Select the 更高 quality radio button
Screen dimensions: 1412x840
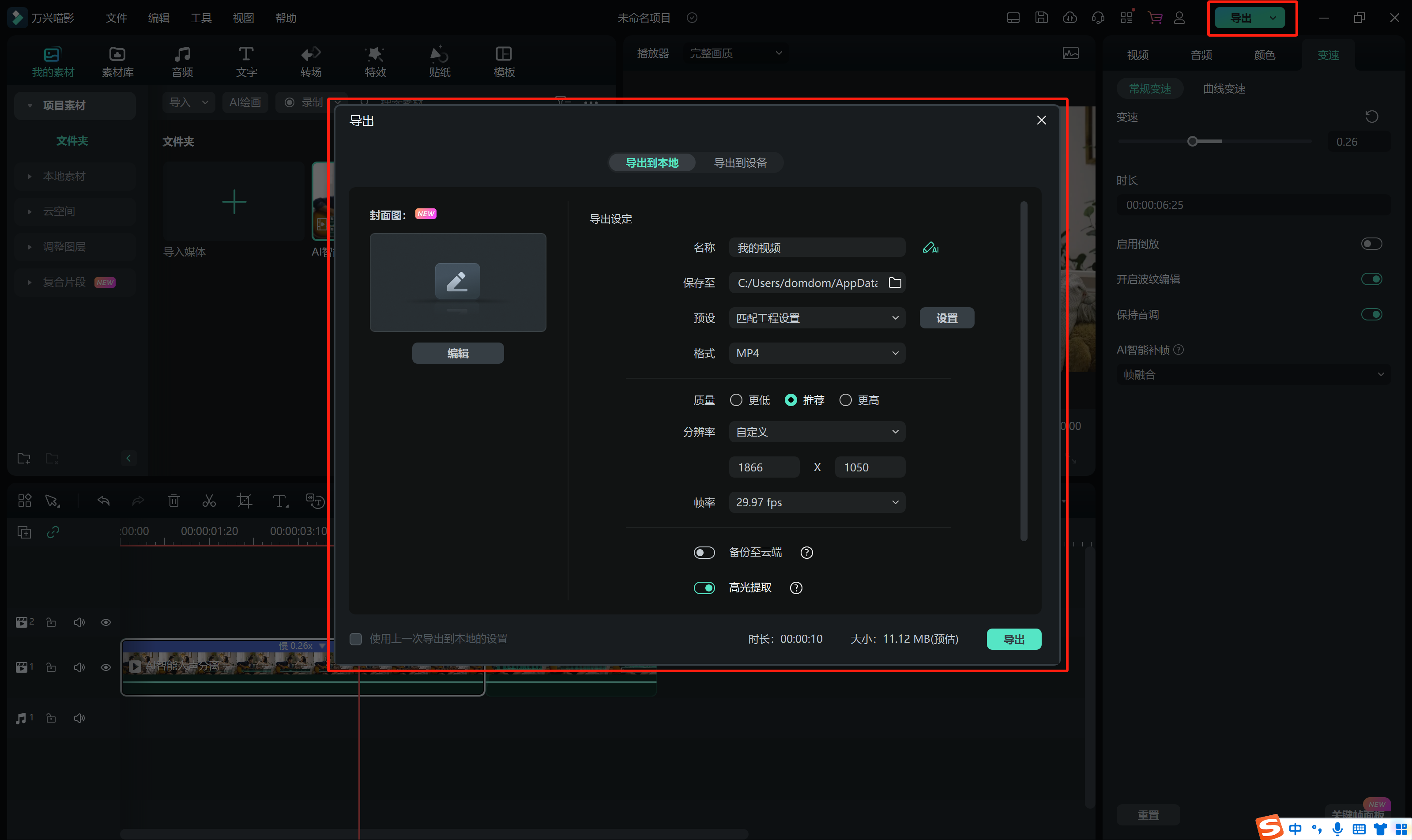(x=846, y=400)
